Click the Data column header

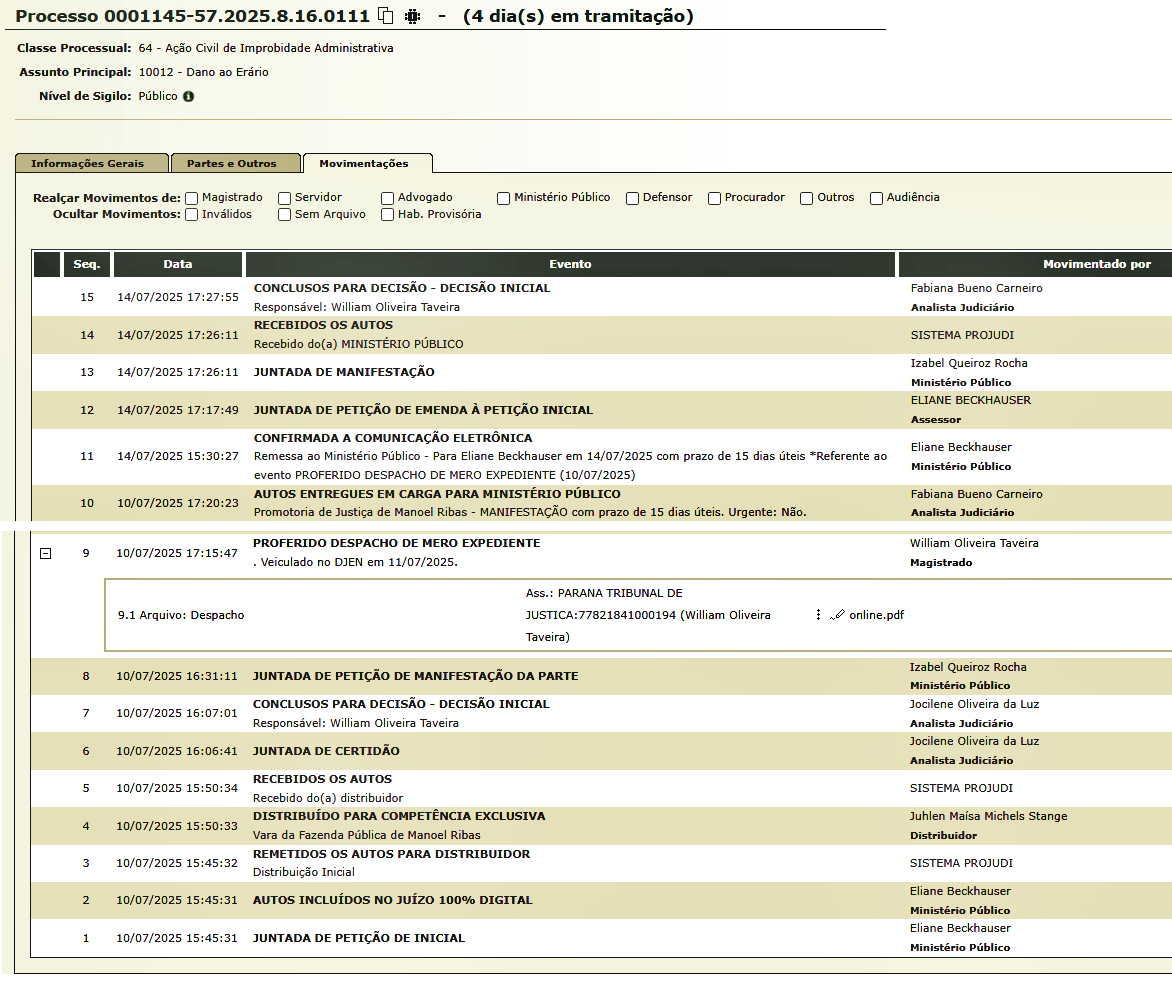pyautogui.click(x=178, y=264)
